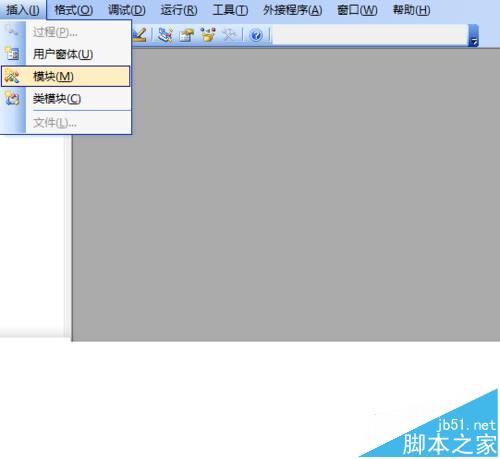Select 模块(M) to insert a module
Image resolution: width=500 pixels, height=459 pixels.
(66, 76)
